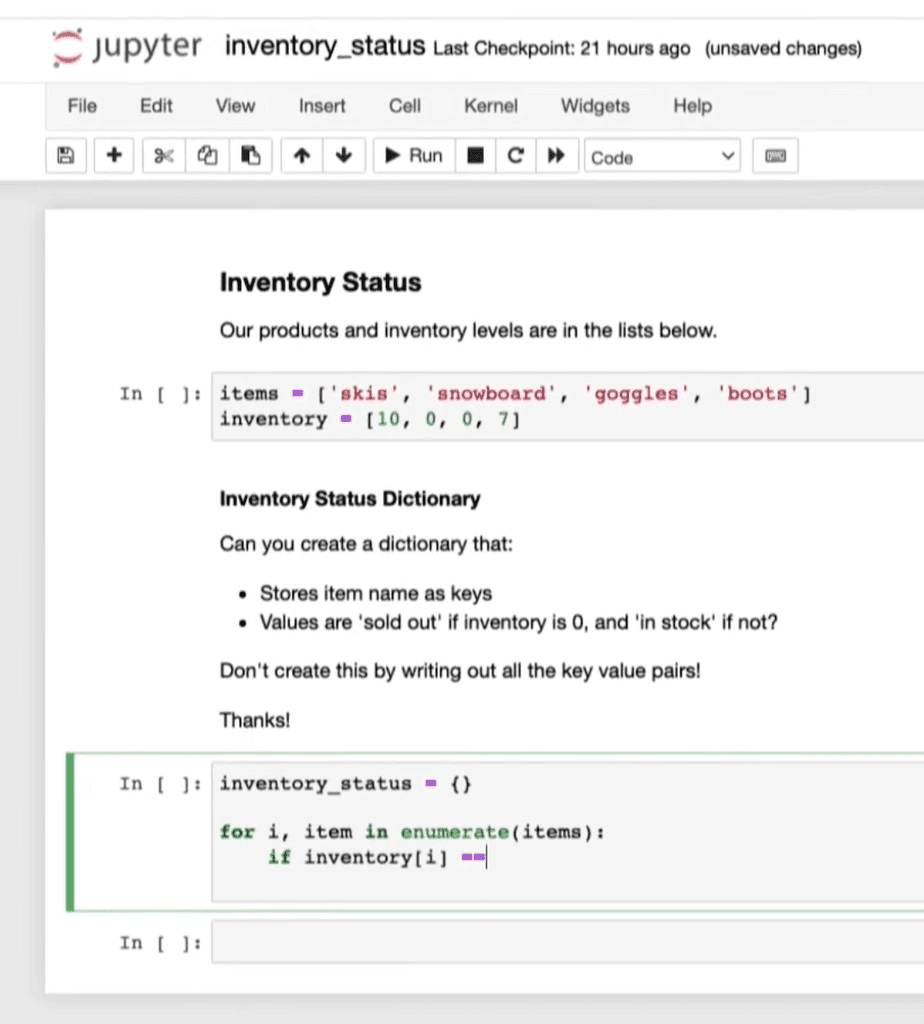Screen dimensions: 924x1024
Task: Move the selected cell up
Action: 301,155
